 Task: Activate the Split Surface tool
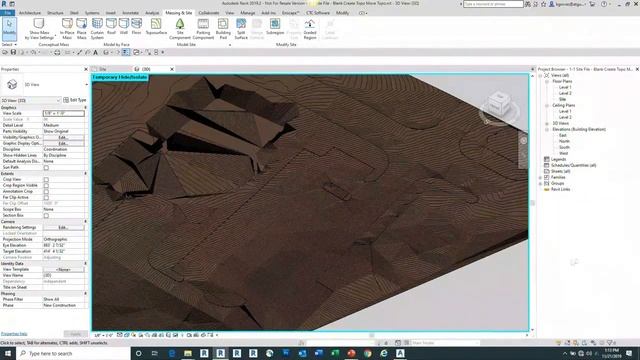(x=241, y=29)
